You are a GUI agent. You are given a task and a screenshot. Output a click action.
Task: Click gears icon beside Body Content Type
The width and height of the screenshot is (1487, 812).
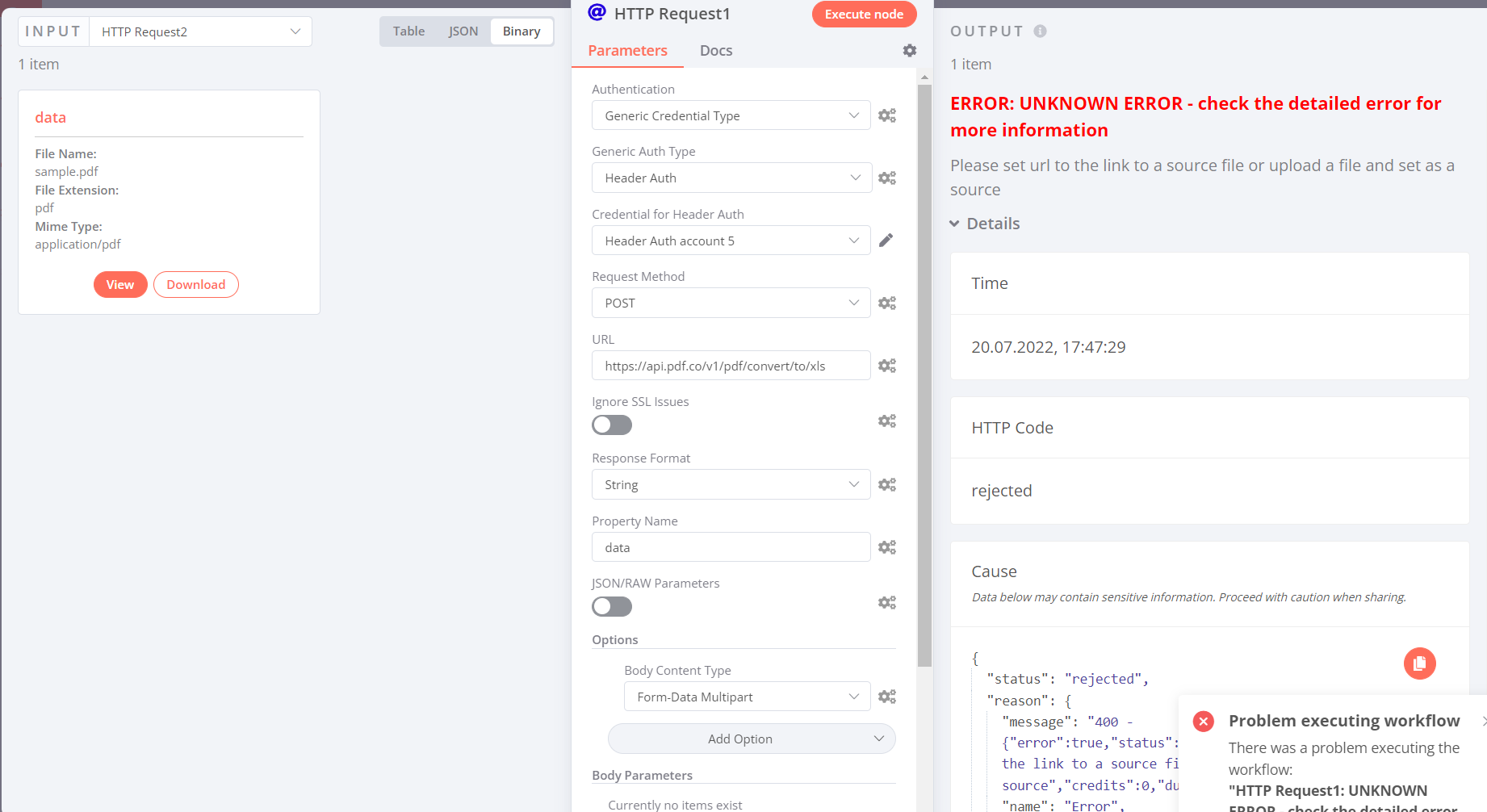tap(887, 697)
